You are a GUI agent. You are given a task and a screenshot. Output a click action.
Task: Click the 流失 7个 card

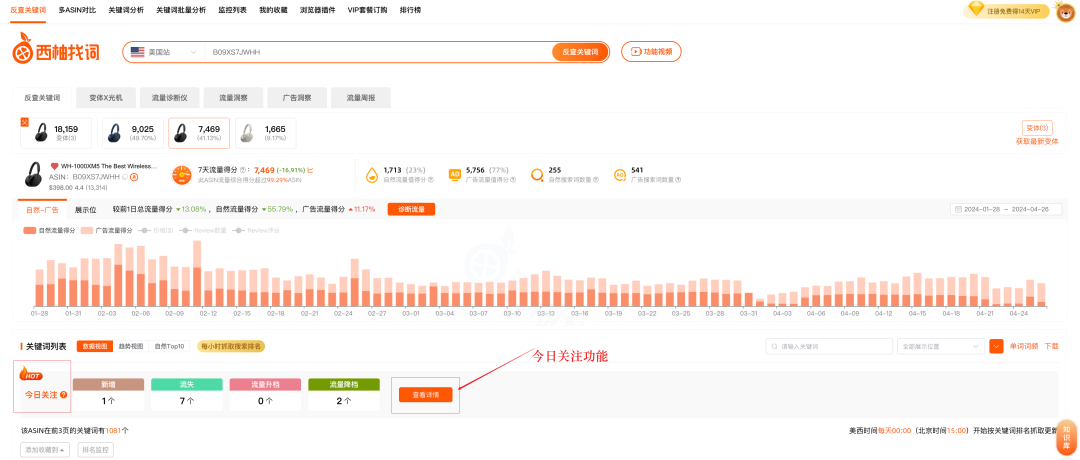tap(187, 395)
